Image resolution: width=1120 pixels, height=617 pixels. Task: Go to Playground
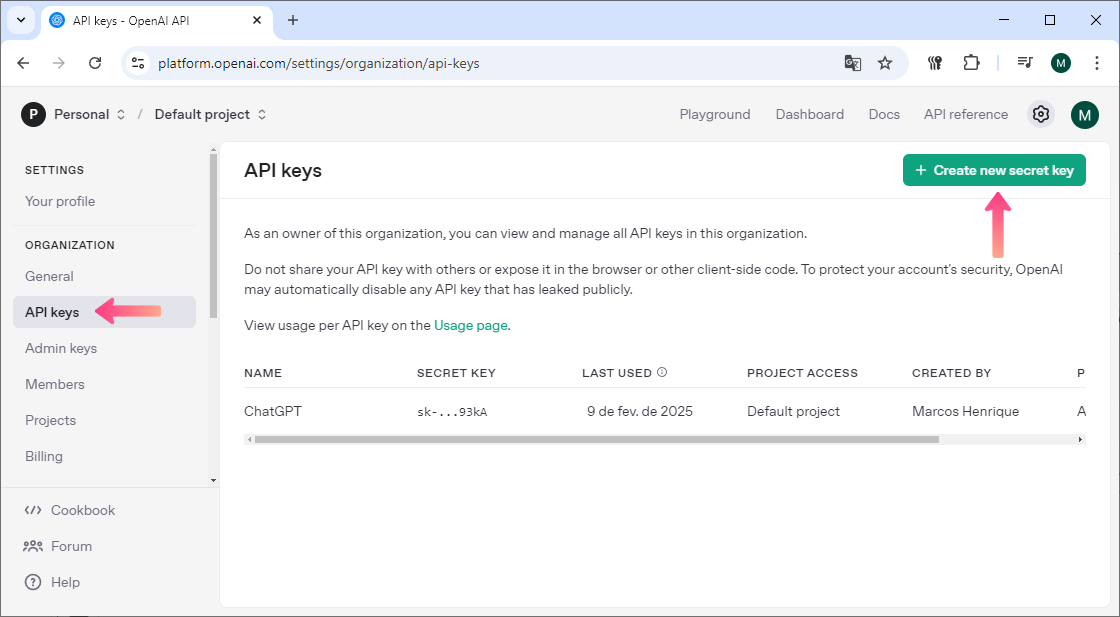[715, 114]
